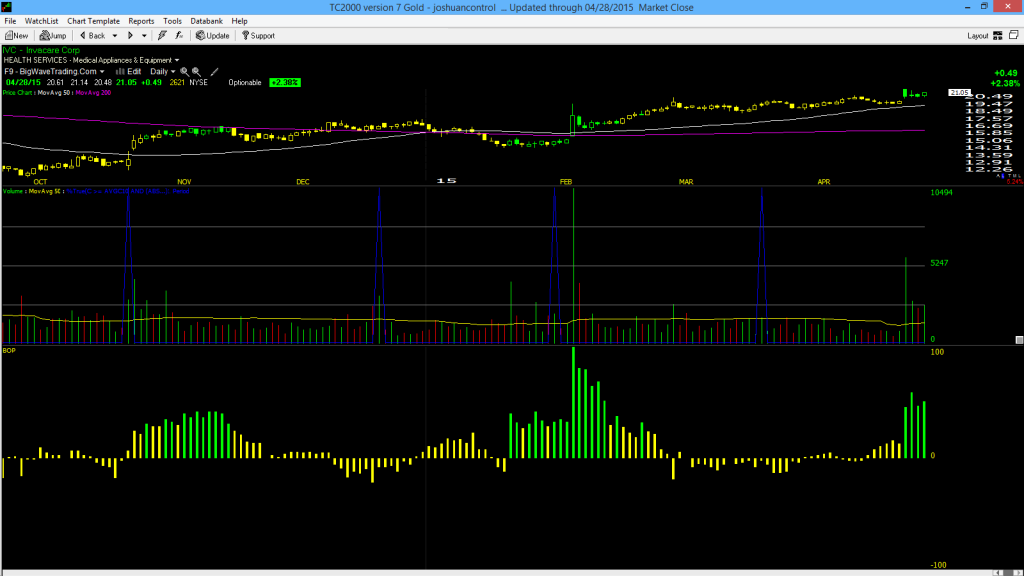Click the Optionable label

pos(245,82)
